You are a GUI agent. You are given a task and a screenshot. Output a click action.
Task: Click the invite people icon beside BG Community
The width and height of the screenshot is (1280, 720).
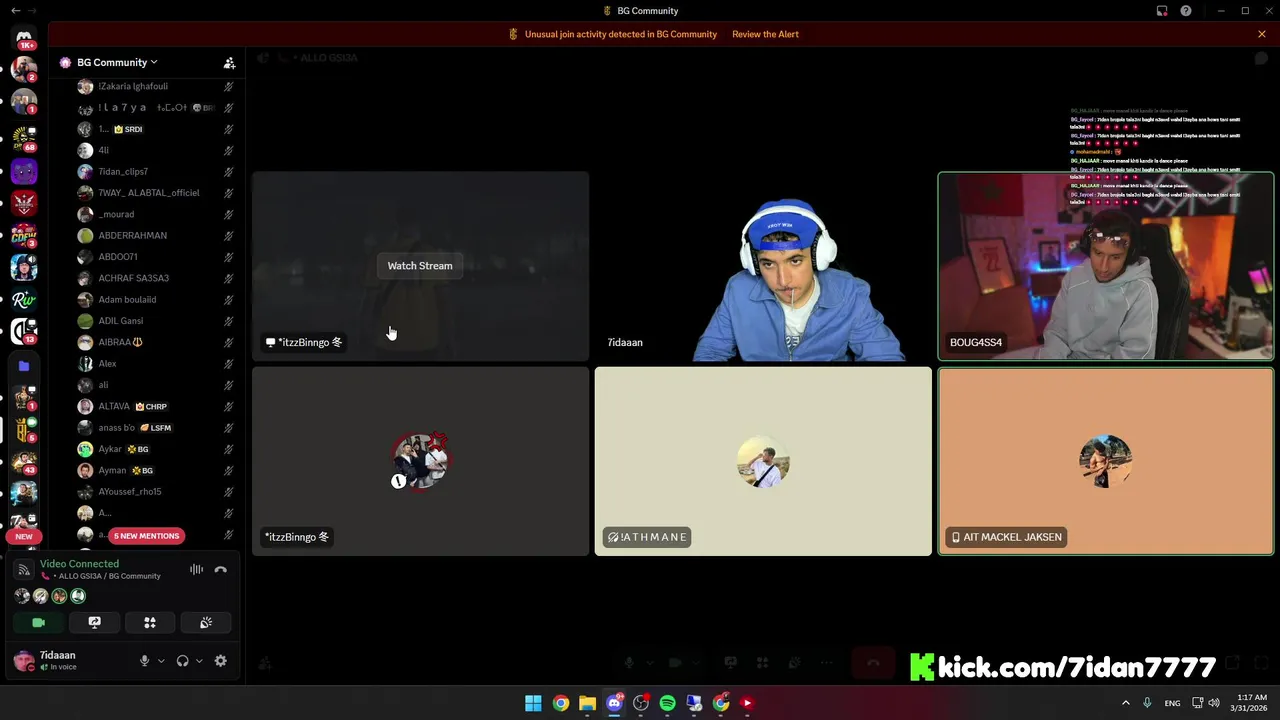229,63
